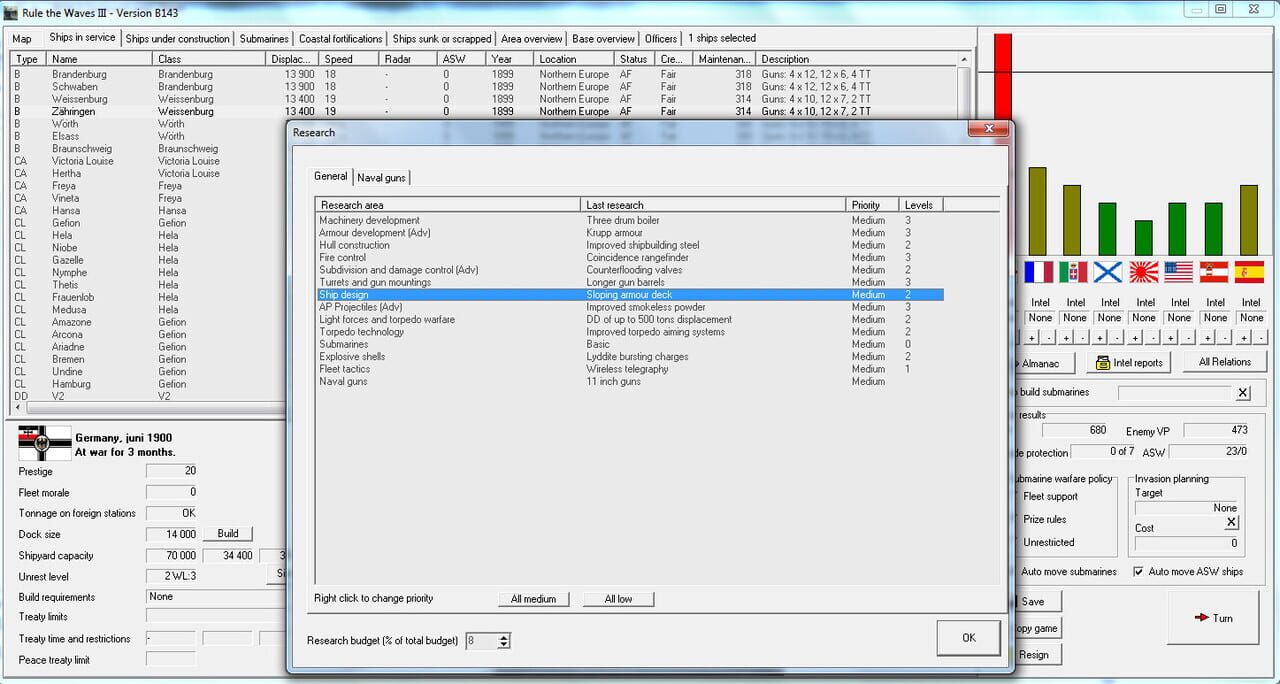
Task: Select the Italian flag icon
Action: coord(1075,270)
